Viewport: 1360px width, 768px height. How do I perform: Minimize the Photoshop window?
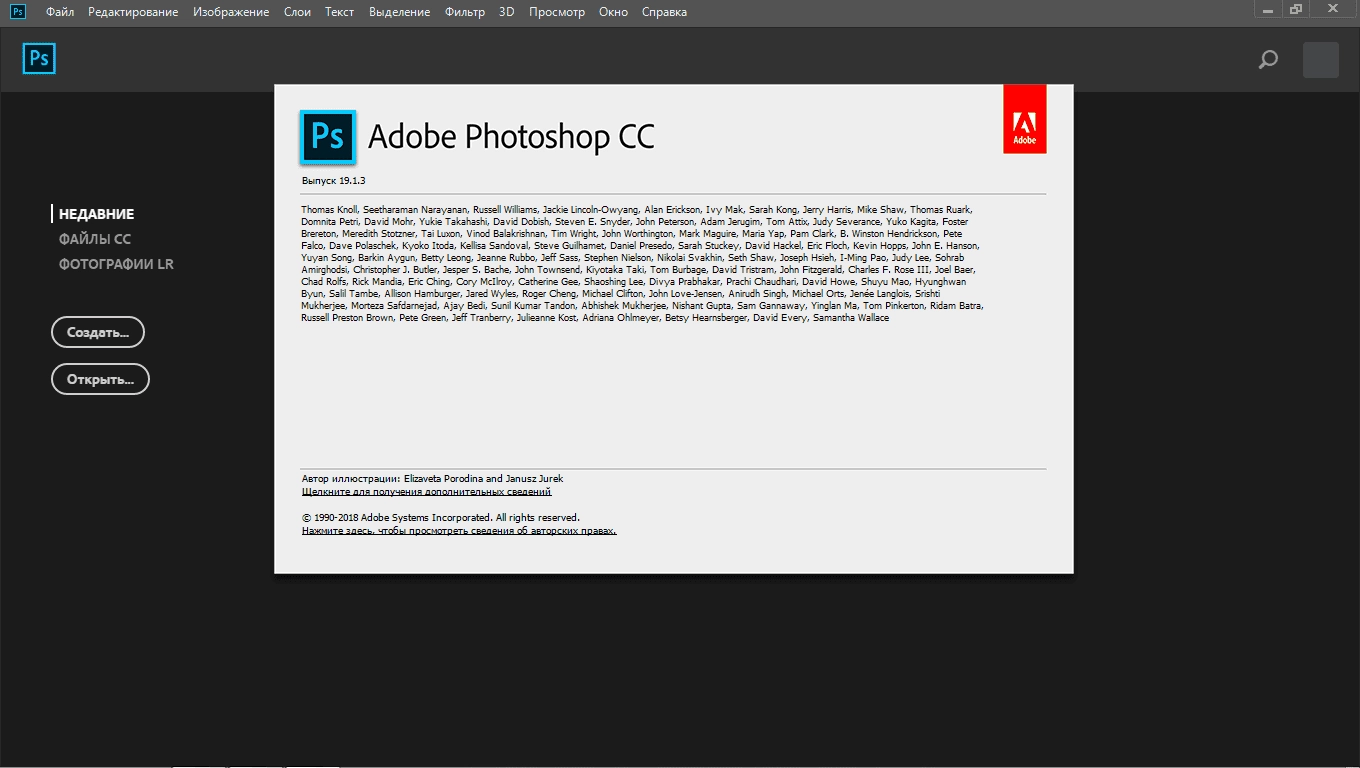1269,8
